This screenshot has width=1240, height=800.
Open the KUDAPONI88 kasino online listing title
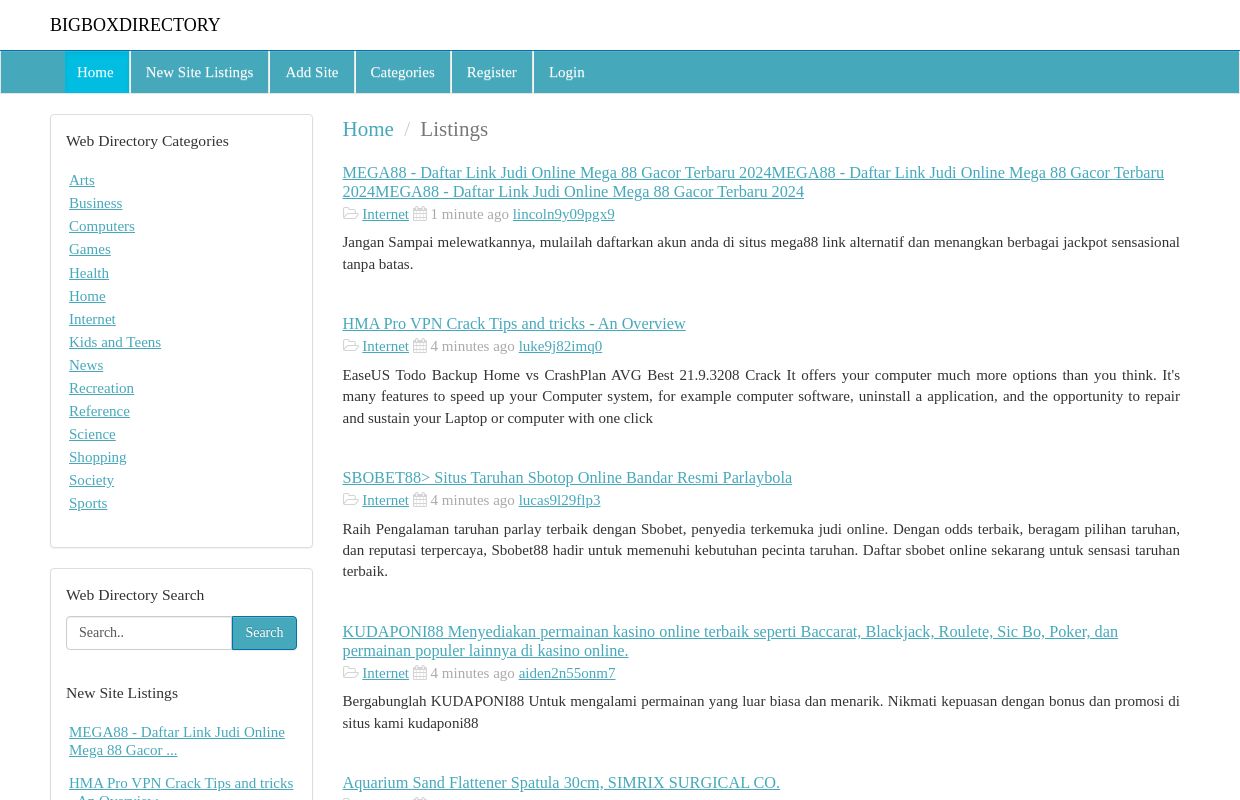730,641
